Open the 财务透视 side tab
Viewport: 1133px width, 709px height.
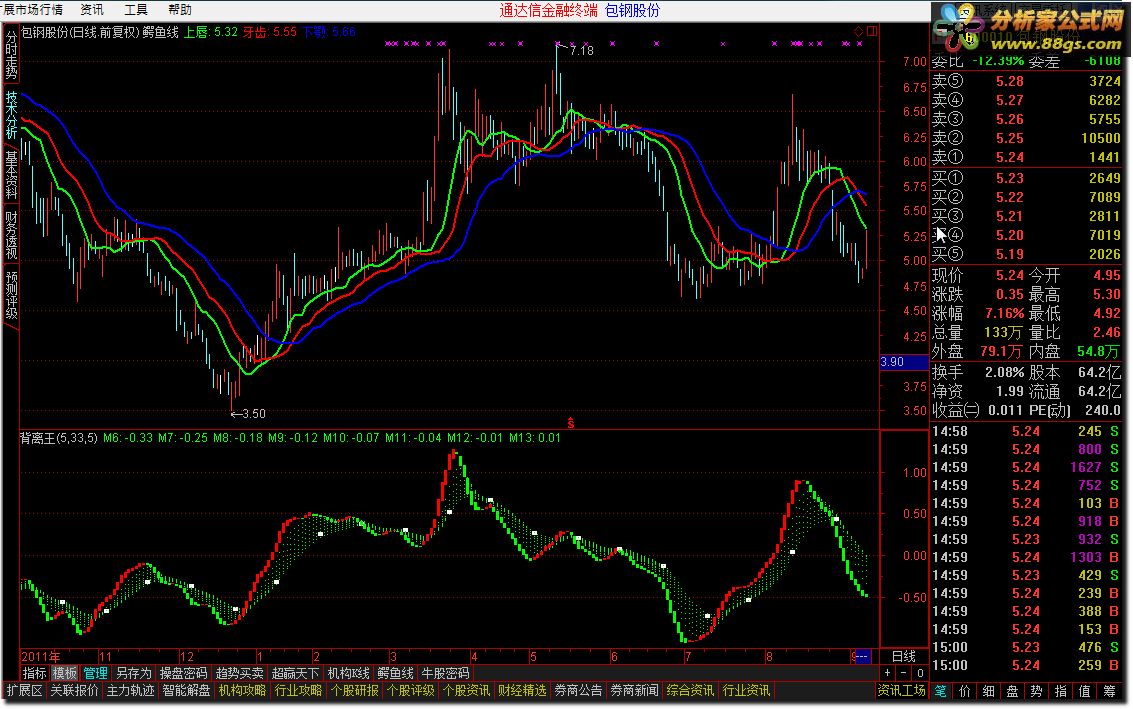click(11, 235)
